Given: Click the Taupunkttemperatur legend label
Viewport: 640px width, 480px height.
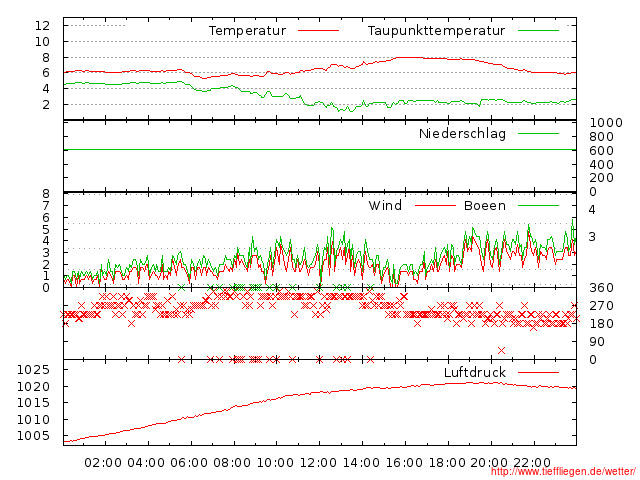Looking at the screenshot, I should coord(436,31).
